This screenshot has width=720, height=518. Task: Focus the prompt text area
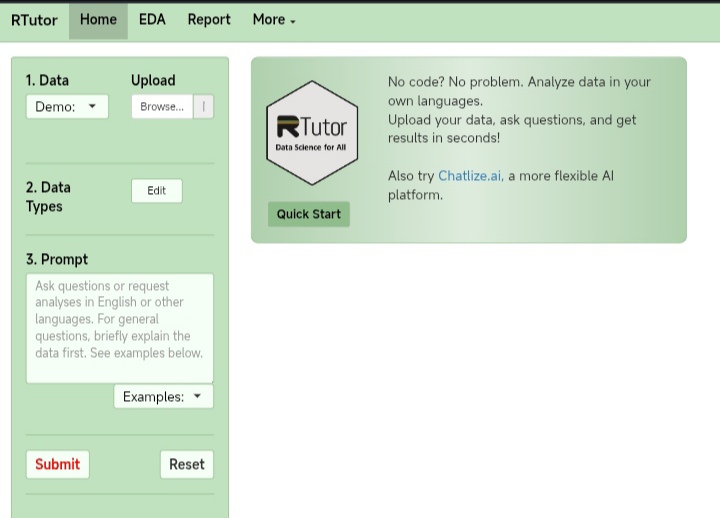(120, 328)
